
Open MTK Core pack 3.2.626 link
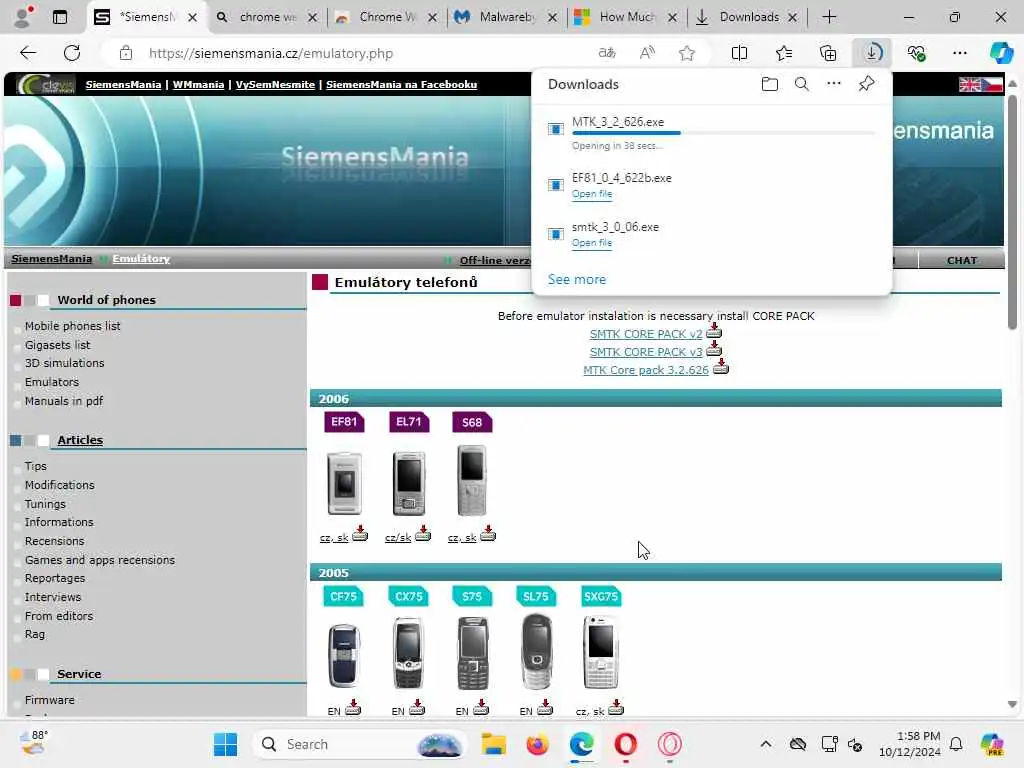click(646, 370)
